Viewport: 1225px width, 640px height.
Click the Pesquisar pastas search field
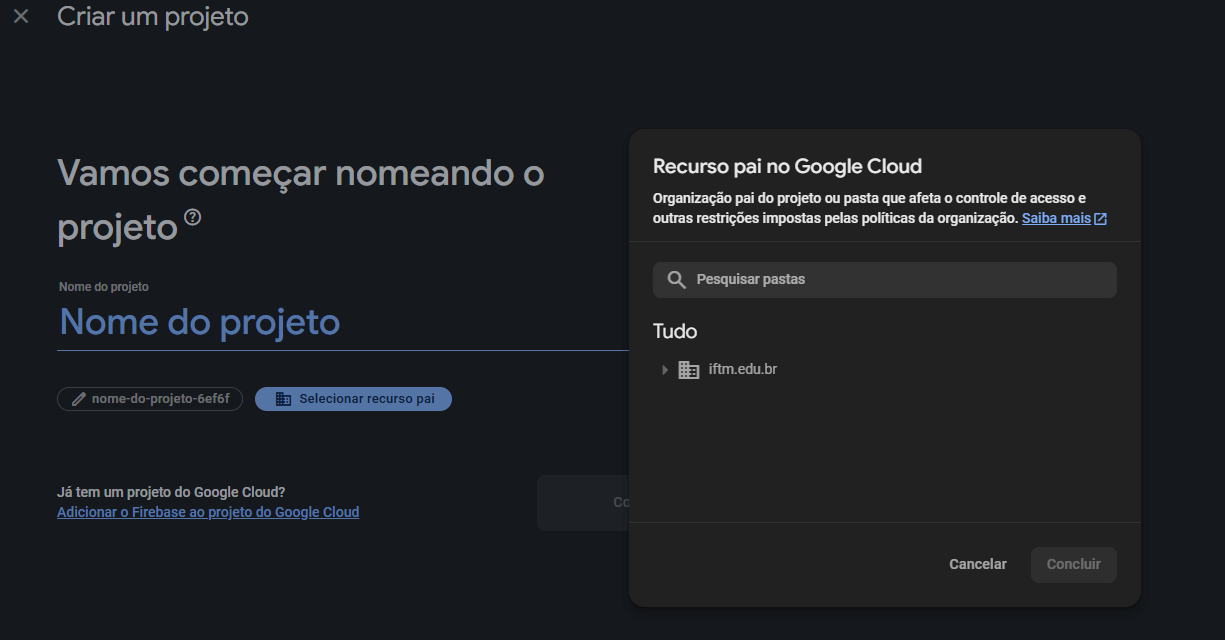point(884,280)
